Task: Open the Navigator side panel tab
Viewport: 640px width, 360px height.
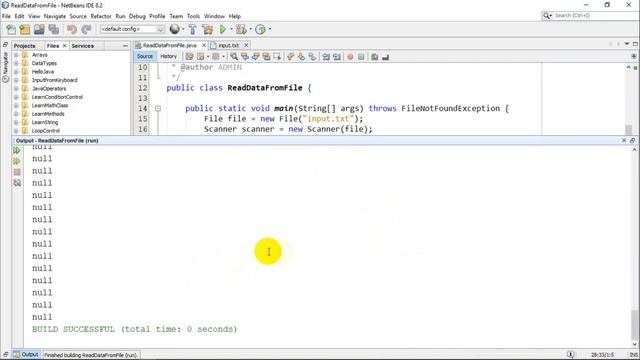Action: [5, 68]
